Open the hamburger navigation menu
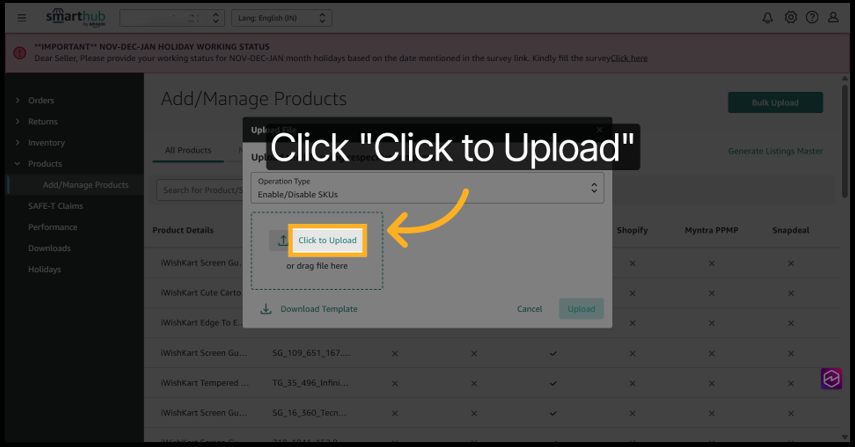This screenshot has height=447, width=855. tap(22, 18)
